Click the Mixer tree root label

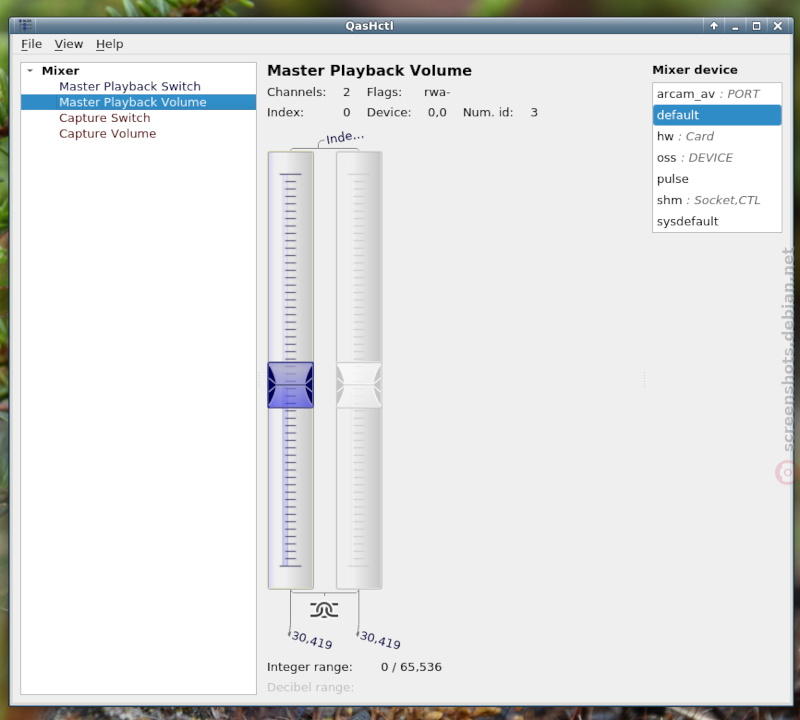point(60,70)
